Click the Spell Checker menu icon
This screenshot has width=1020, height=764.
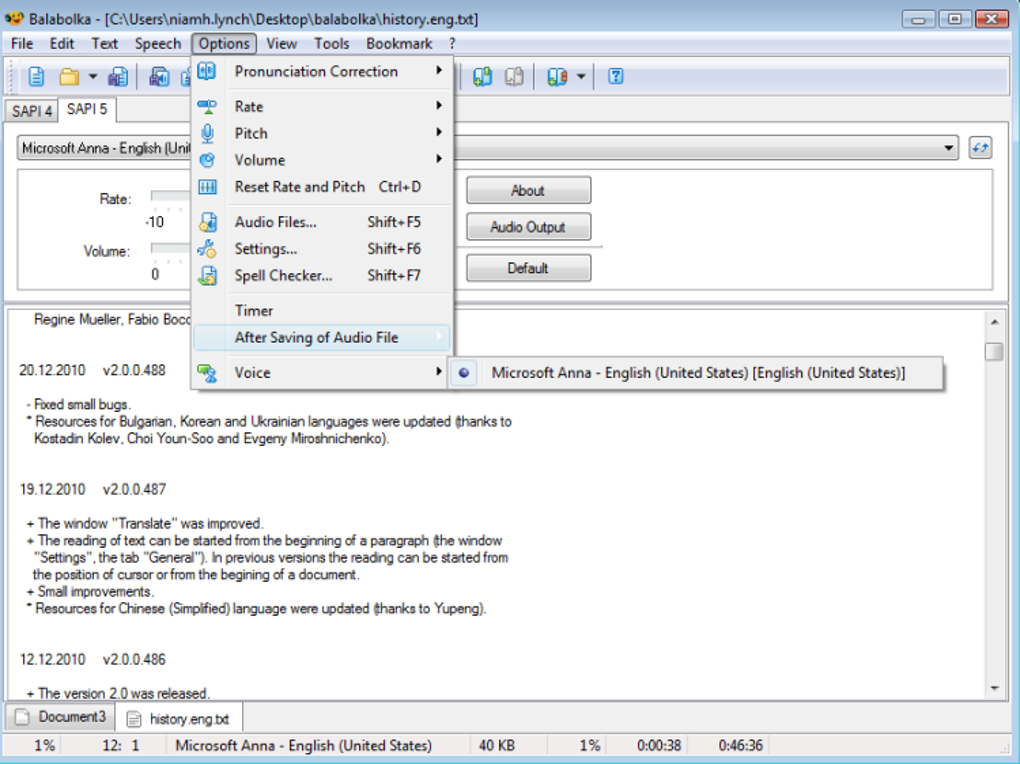coord(207,275)
